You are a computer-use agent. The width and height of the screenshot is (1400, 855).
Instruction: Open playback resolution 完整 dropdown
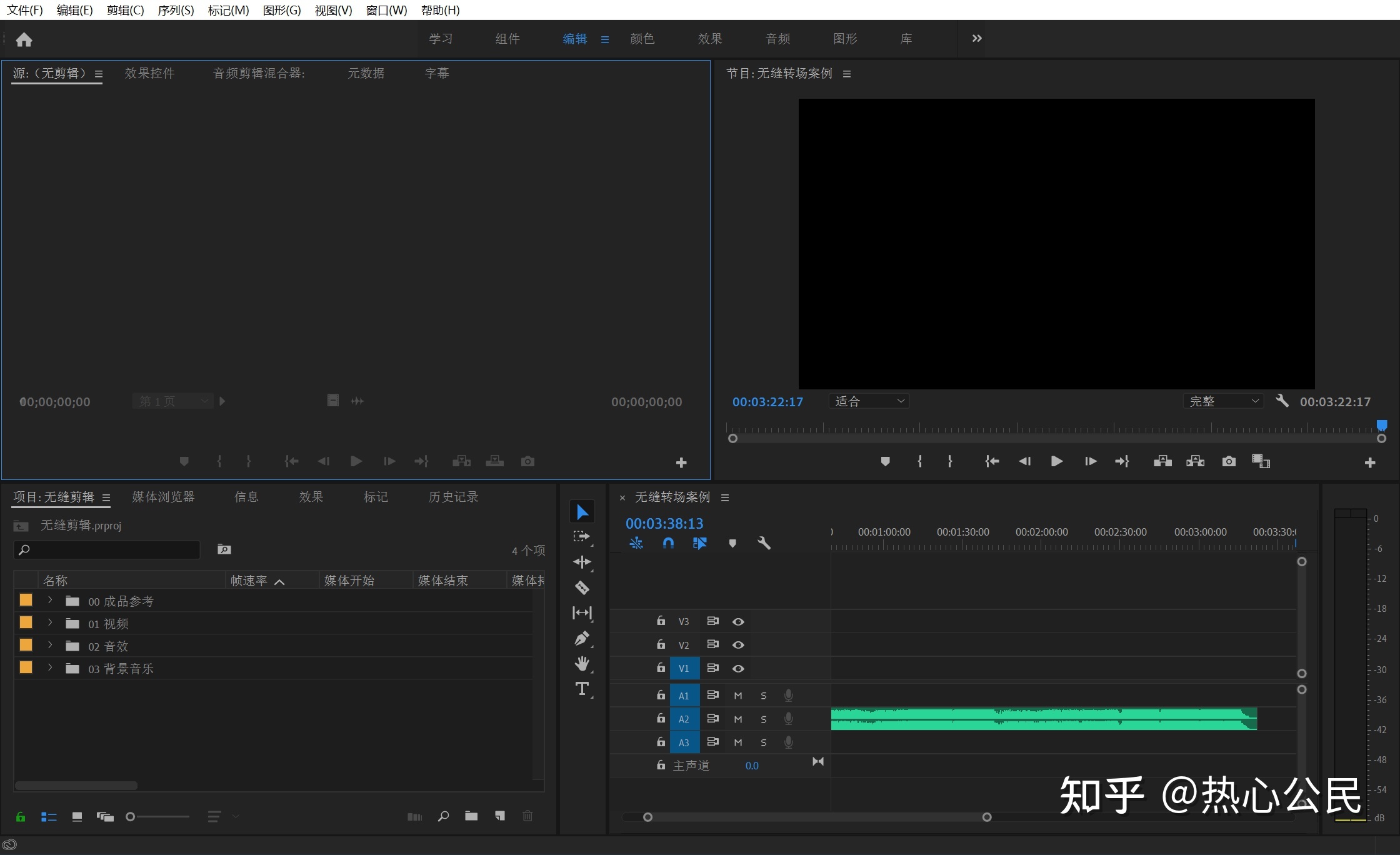point(1223,401)
